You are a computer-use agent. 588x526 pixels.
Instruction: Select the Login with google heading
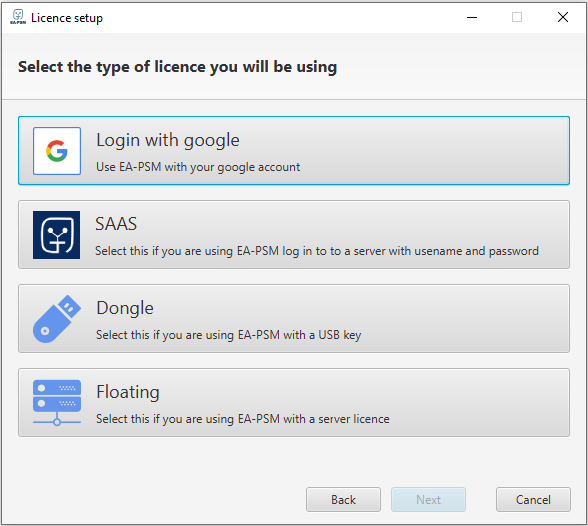pyautogui.click(x=168, y=141)
